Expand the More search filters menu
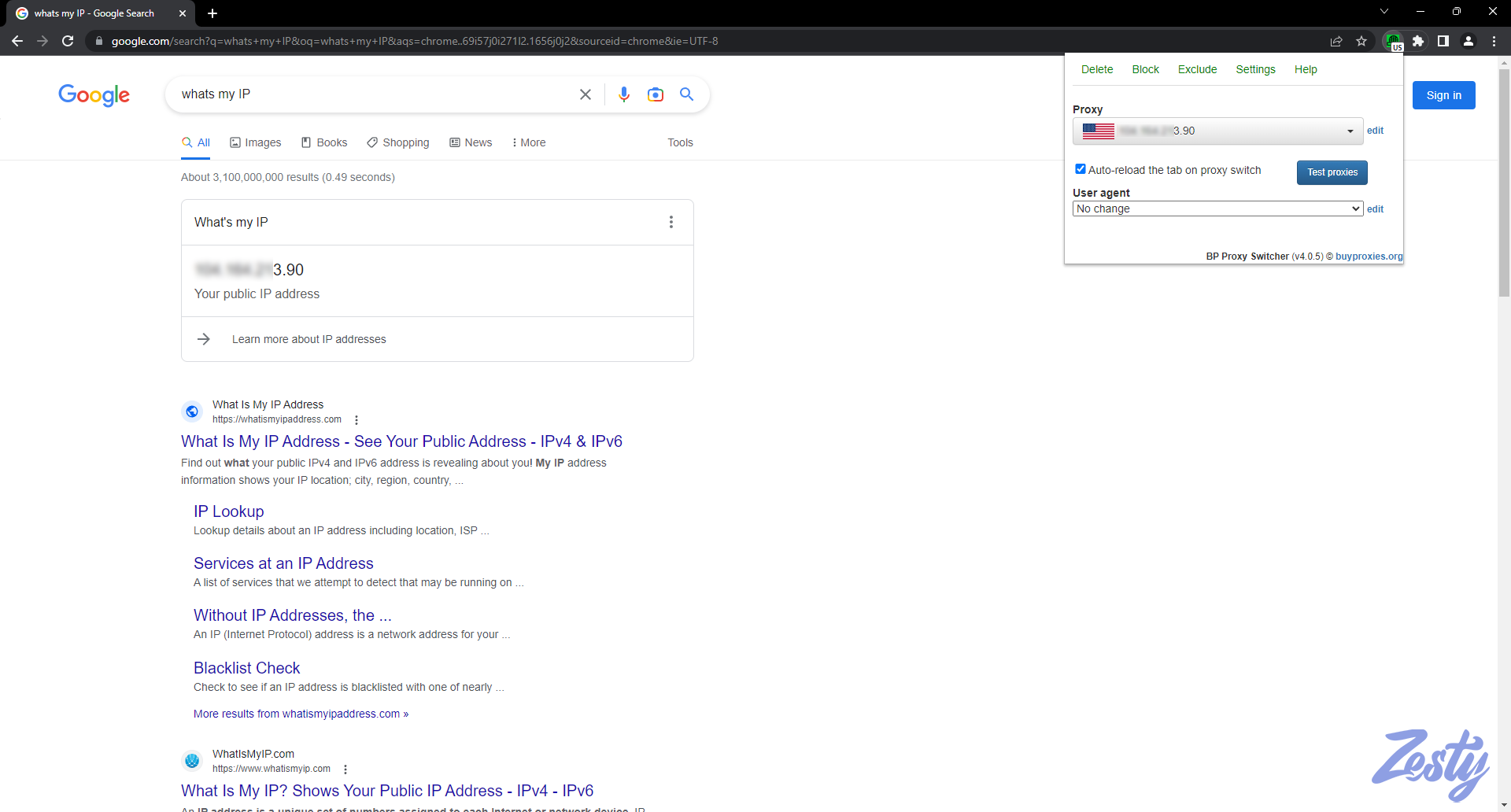This screenshot has height=812, width=1511. [528, 142]
